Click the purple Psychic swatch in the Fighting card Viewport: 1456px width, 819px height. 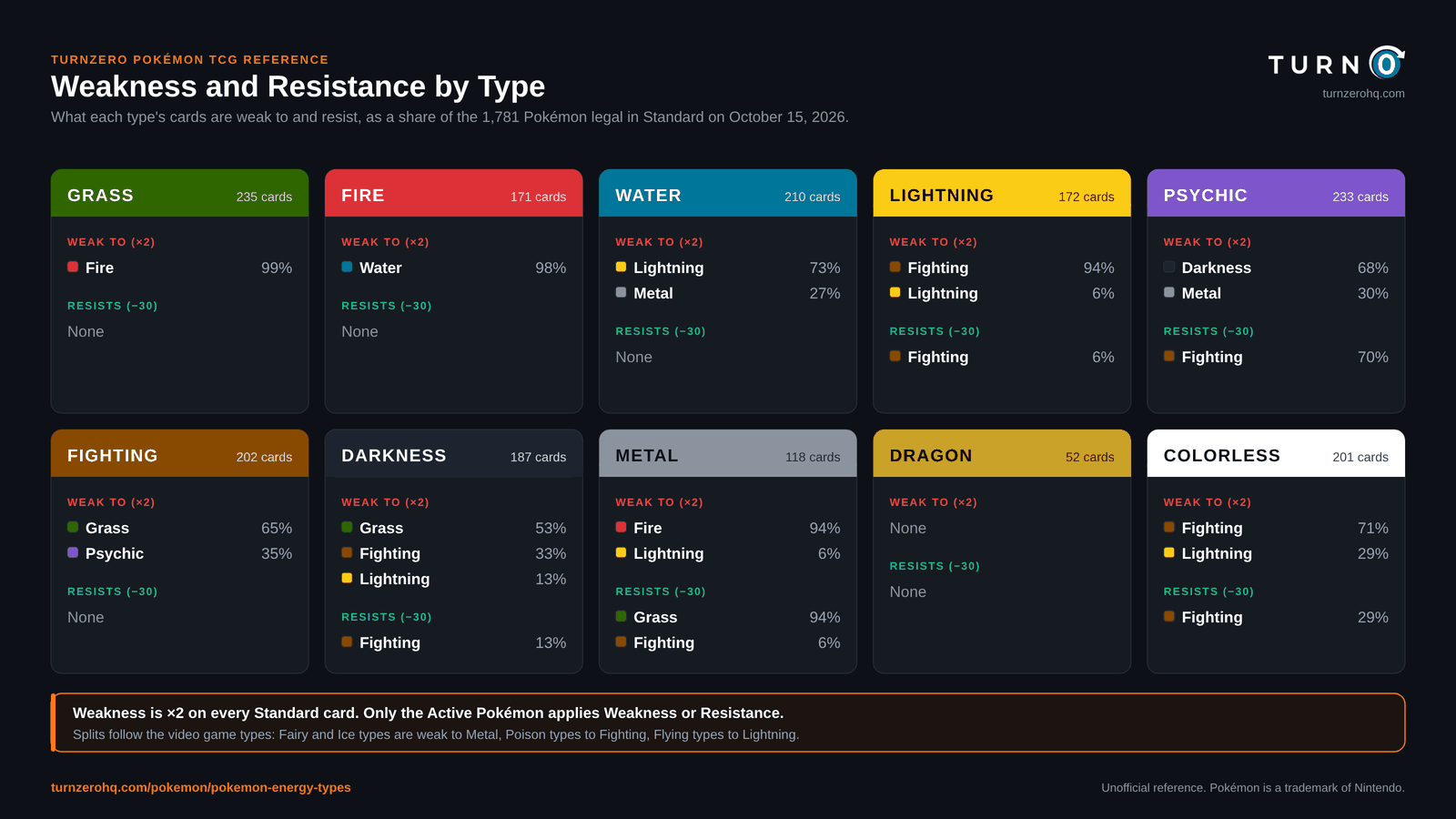[73, 552]
